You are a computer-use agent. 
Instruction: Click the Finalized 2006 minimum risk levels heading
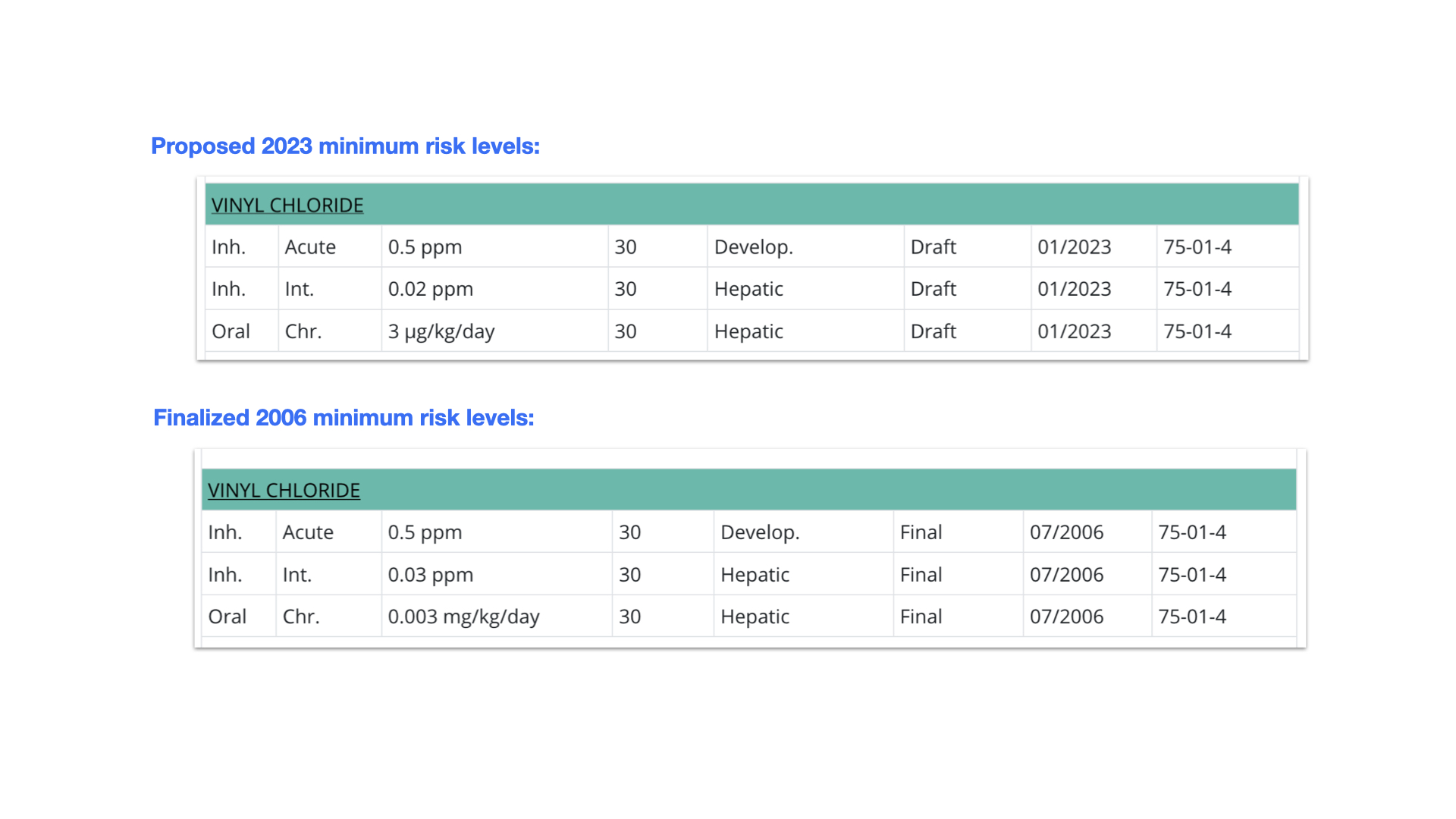(x=344, y=417)
